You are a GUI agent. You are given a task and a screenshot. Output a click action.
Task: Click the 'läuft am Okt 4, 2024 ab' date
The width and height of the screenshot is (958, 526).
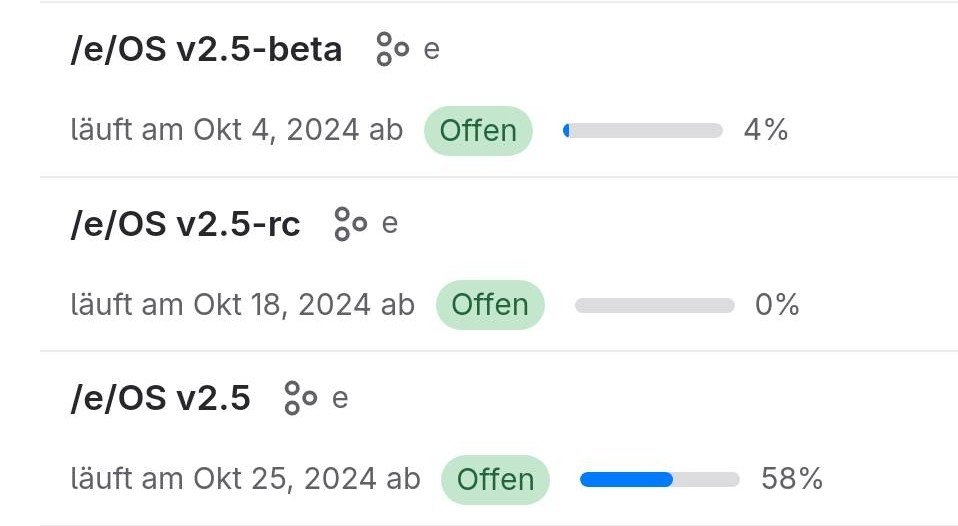(237, 131)
